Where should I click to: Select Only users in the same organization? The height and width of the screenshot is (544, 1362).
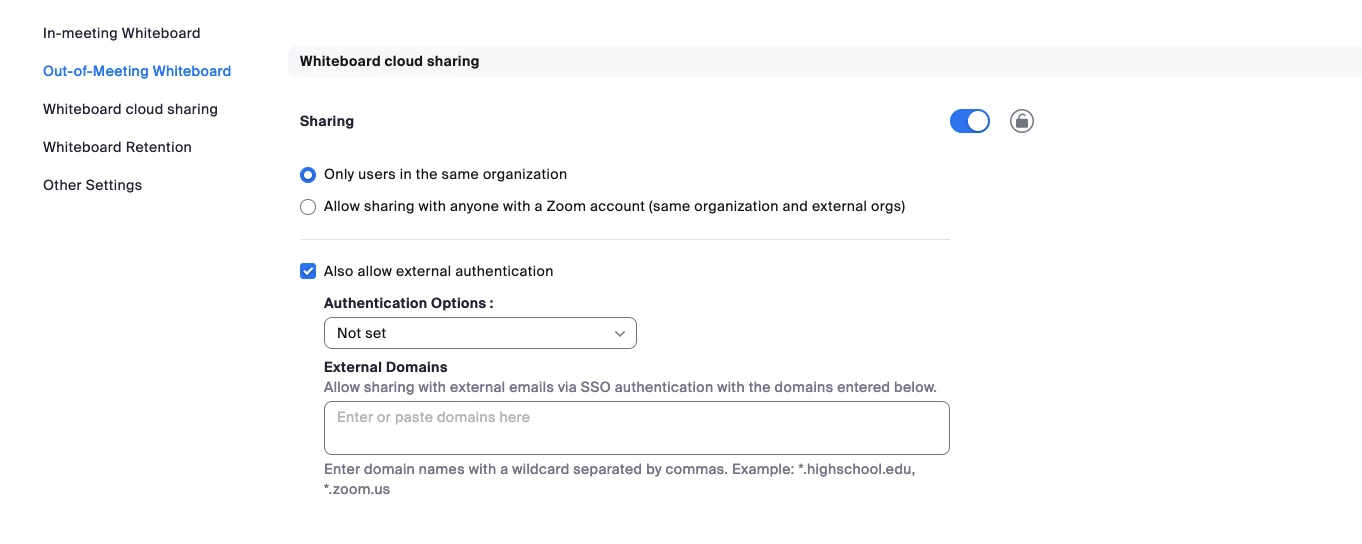coord(308,175)
